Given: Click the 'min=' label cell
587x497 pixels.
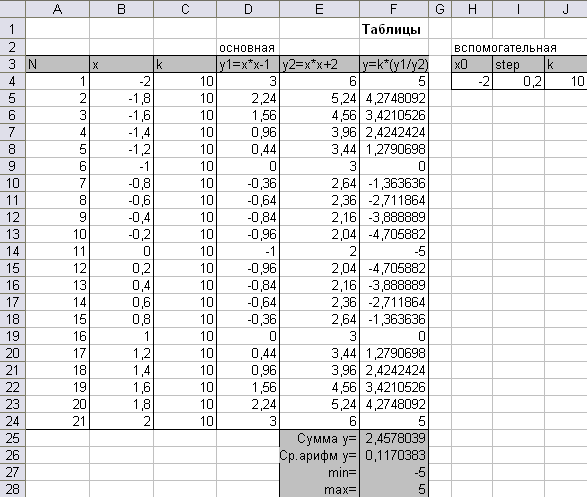Looking at the screenshot, I should click(319, 472).
